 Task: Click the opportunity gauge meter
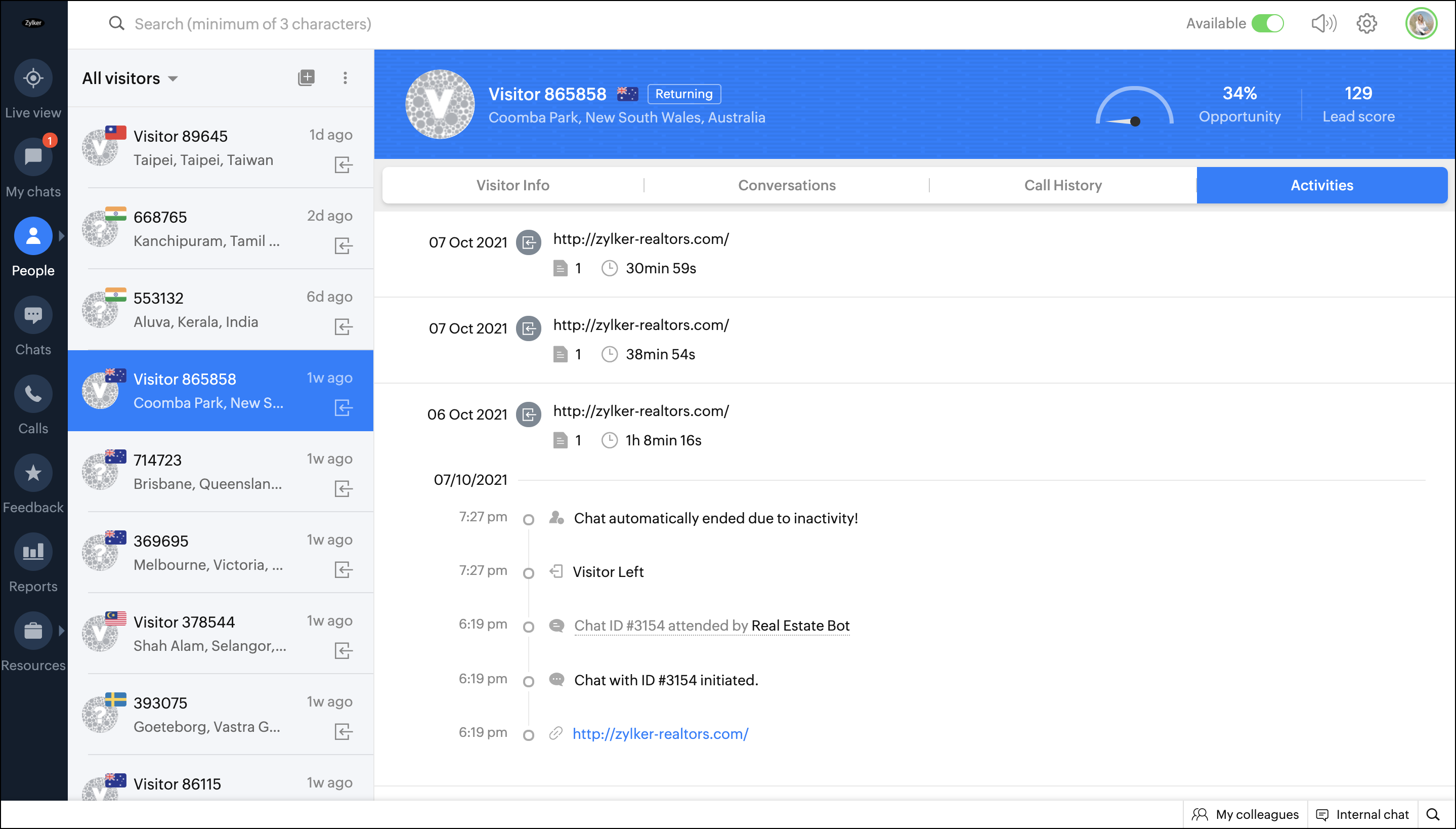click(x=1134, y=106)
